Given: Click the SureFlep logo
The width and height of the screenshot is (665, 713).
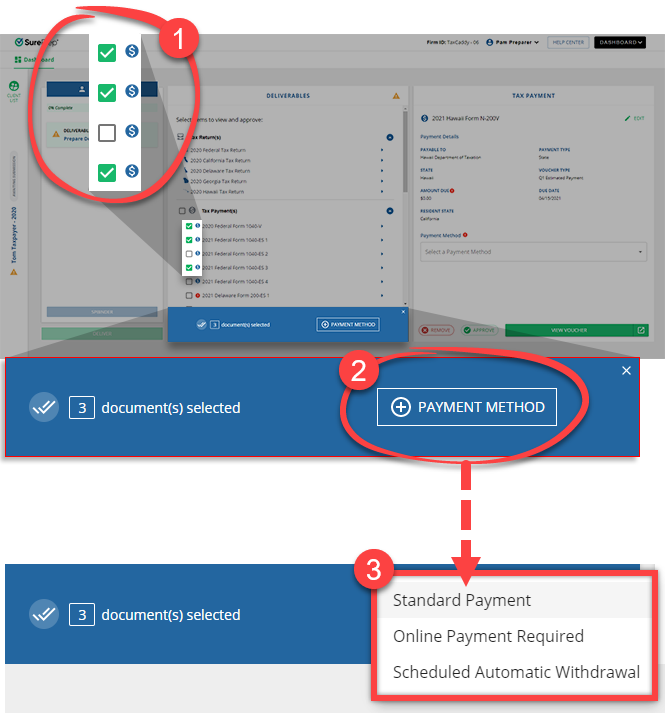Looking at the screenshot, I should click(36, 42).
